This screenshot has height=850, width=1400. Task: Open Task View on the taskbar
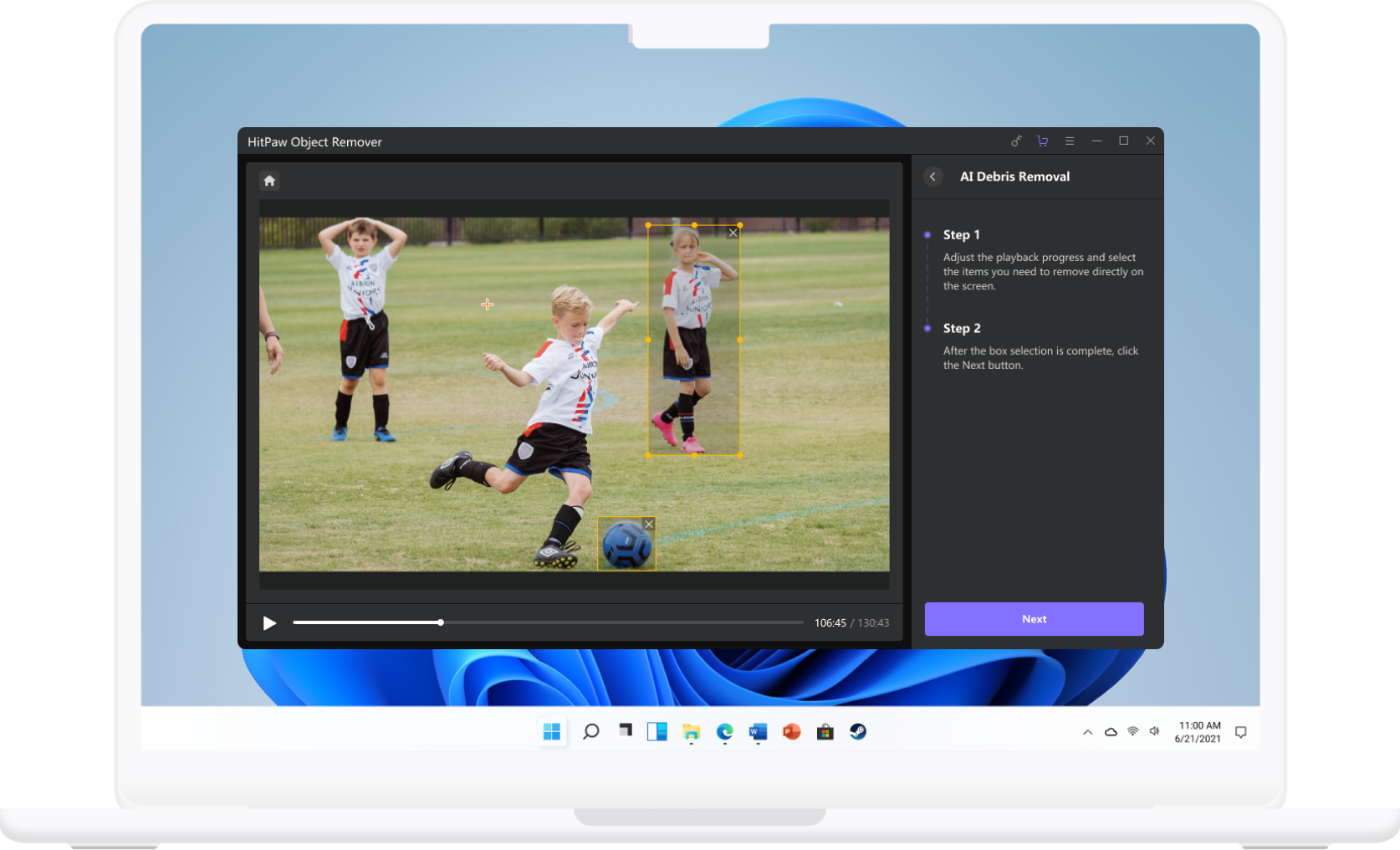point(625,731)
